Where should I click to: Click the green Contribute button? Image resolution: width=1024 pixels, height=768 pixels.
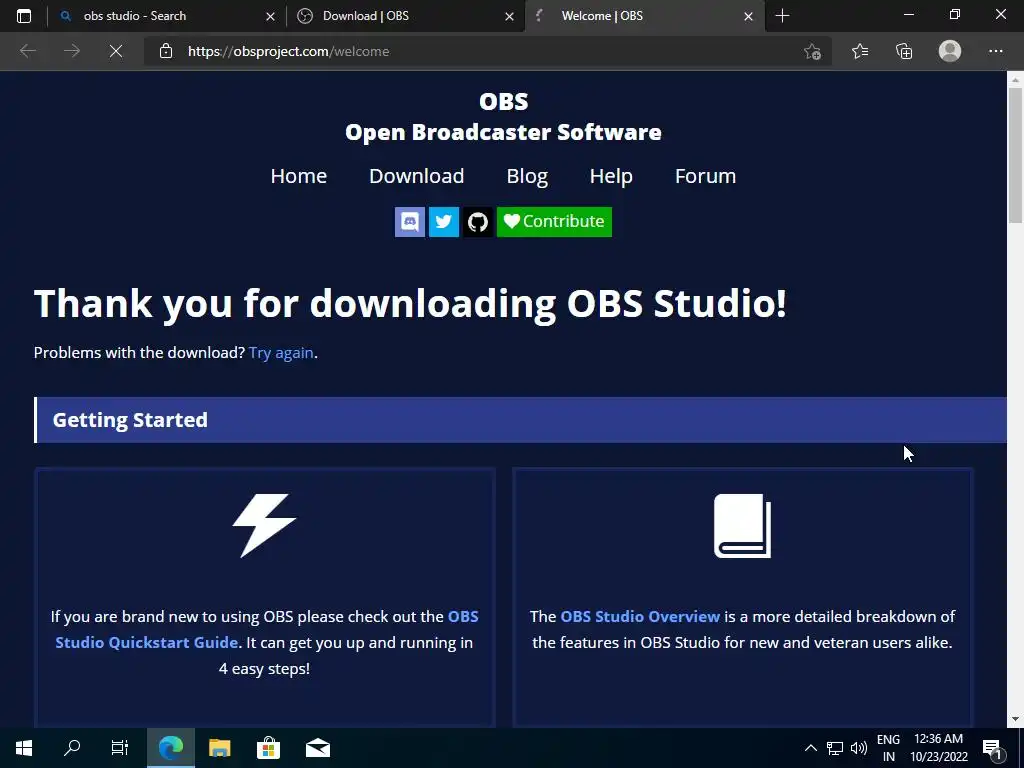[554, 222]
